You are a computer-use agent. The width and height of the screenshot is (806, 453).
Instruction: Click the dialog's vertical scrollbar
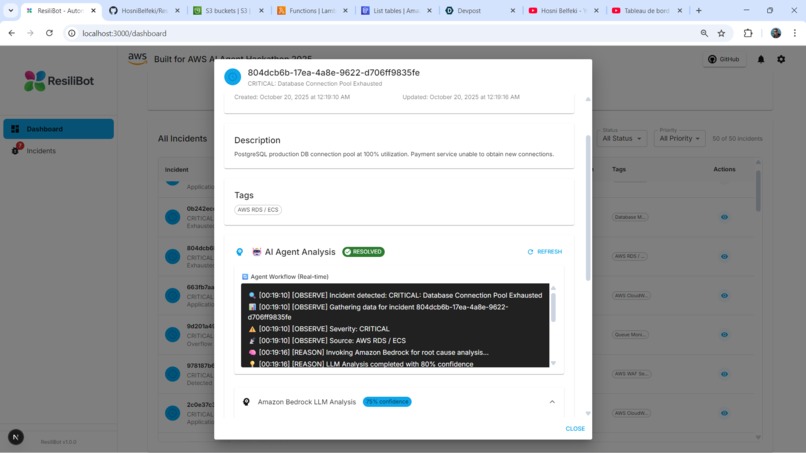(x=588, y=208)
